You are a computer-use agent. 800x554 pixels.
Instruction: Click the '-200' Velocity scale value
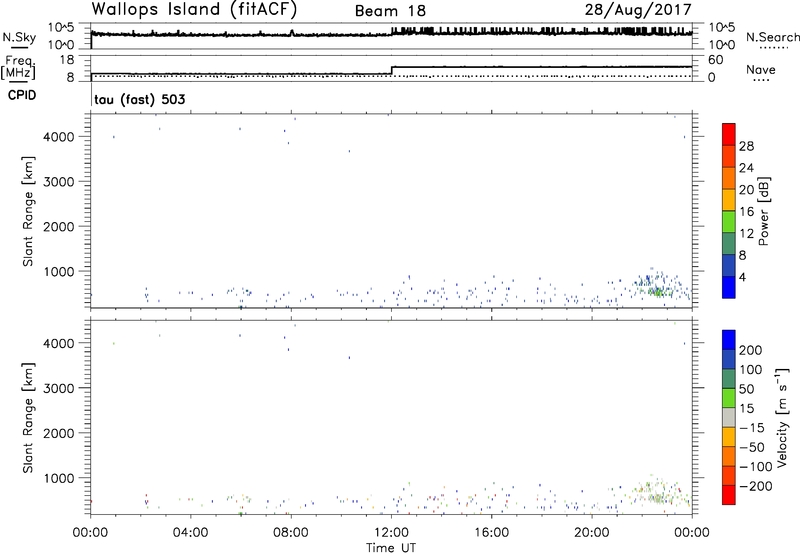tap(756, 486)
